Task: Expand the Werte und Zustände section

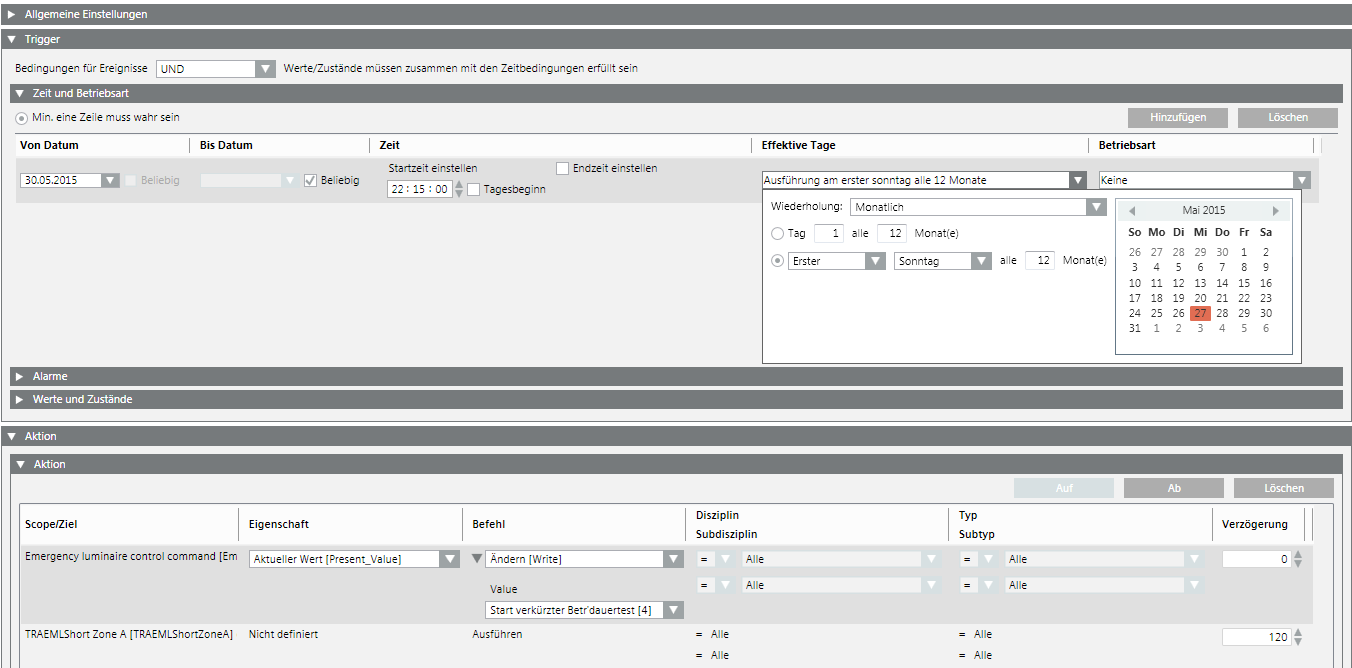Action: [x=21, y=399]
